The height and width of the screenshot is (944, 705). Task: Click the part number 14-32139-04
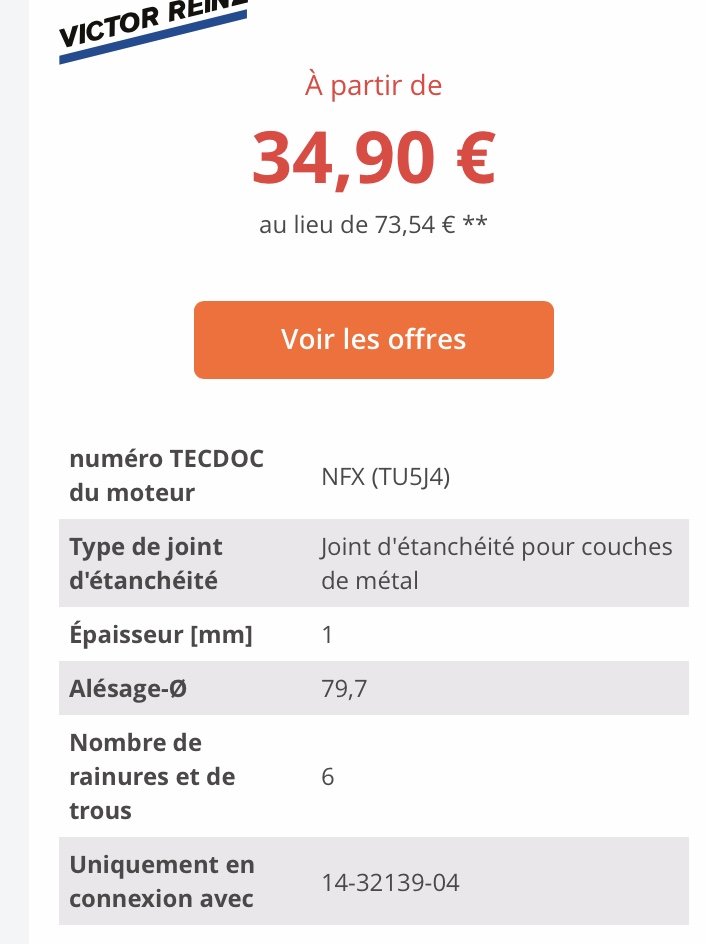pyautogui.click(x=390, y=883)
